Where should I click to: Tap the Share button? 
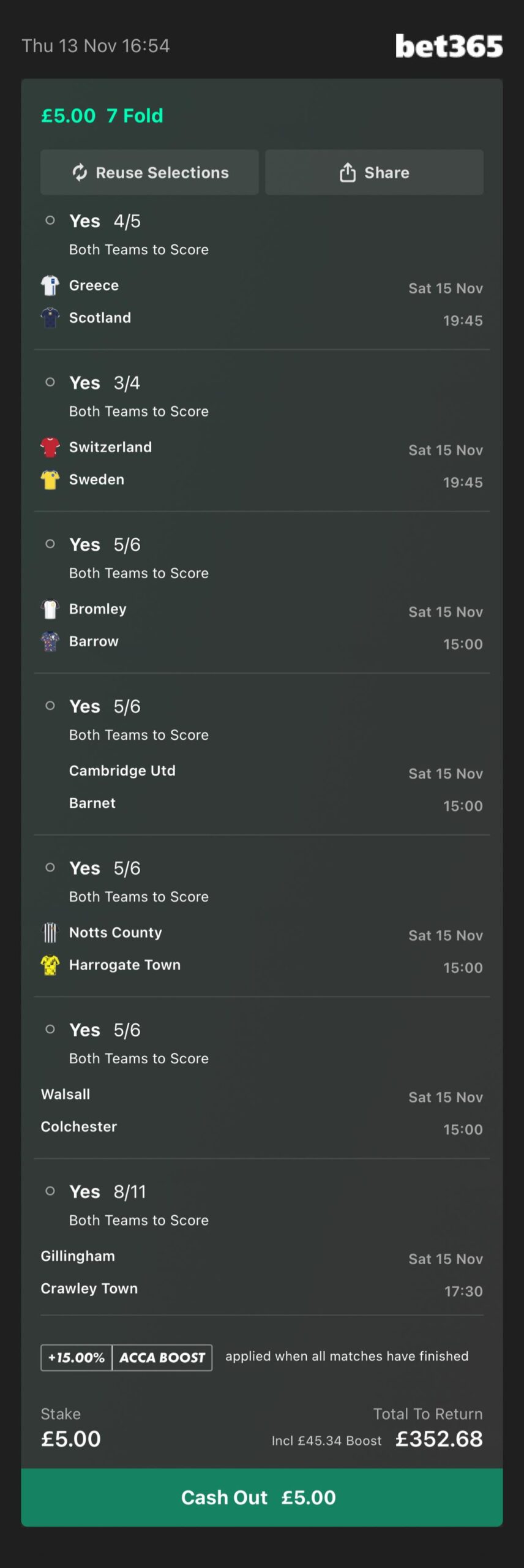click(x=374, y=173)
